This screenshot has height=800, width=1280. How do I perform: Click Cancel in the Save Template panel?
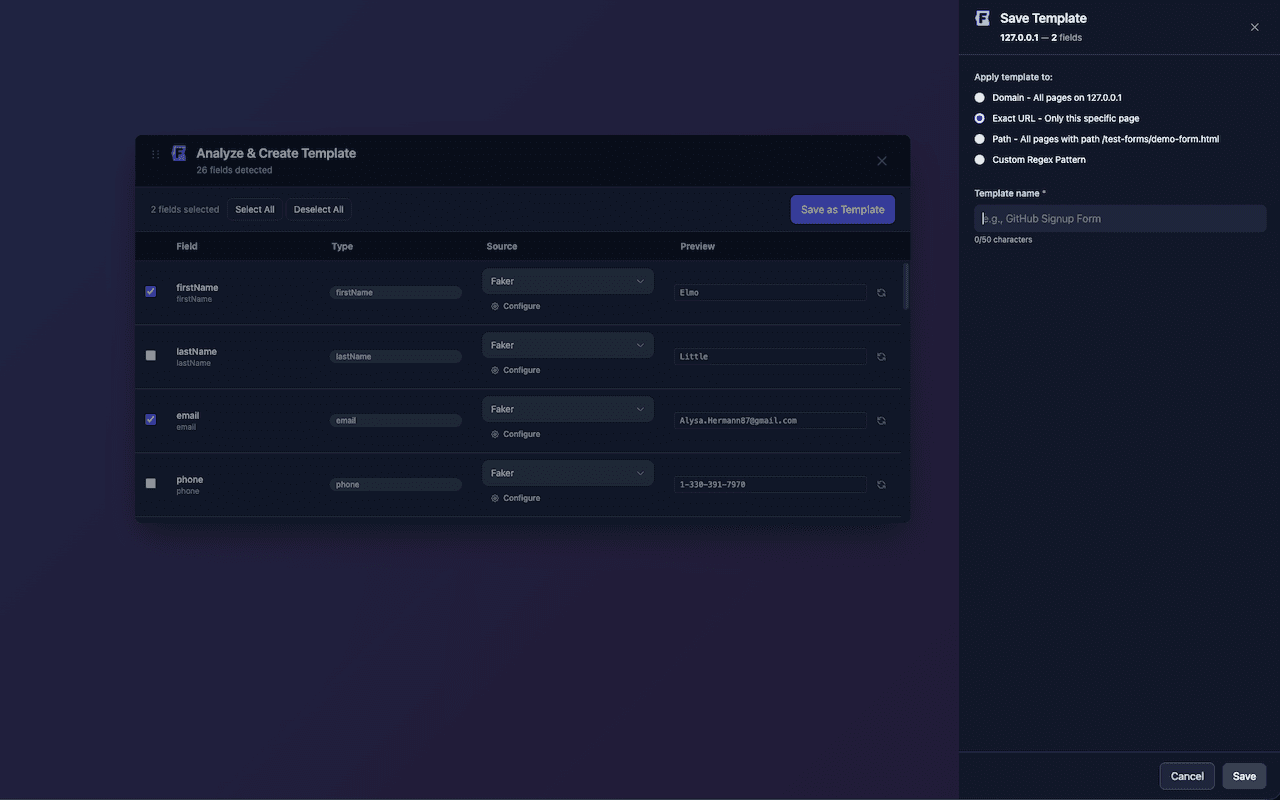(1186, 776)
